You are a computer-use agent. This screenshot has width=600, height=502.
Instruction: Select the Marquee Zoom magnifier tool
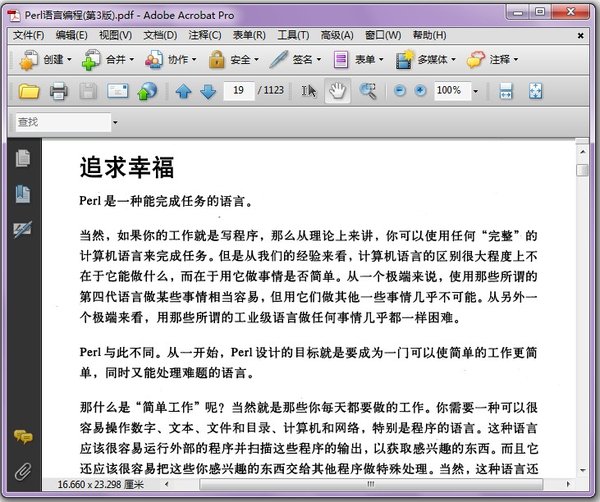pyautogui.click(x=367, y=91)
